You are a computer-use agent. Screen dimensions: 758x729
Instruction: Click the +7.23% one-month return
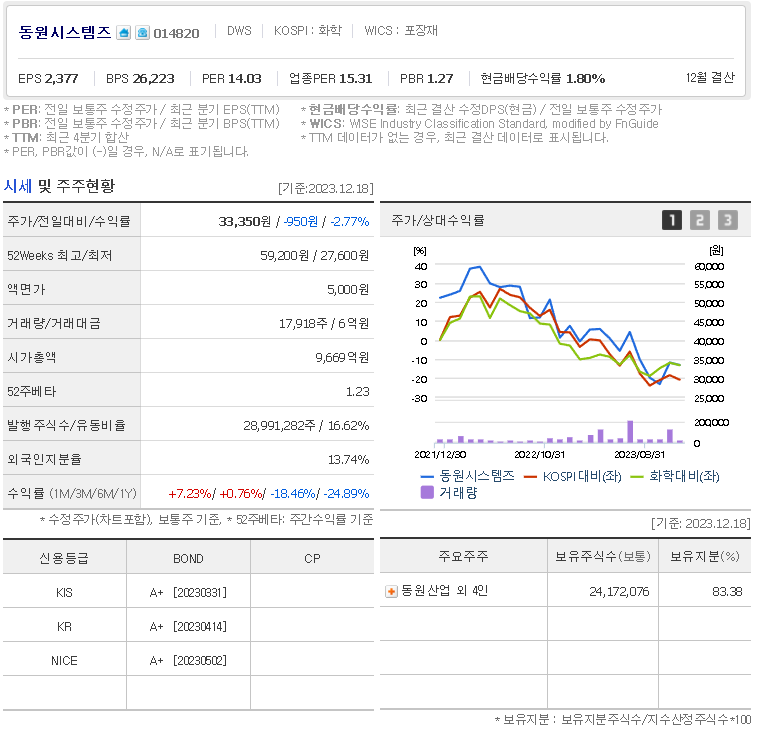click(190, 494)
